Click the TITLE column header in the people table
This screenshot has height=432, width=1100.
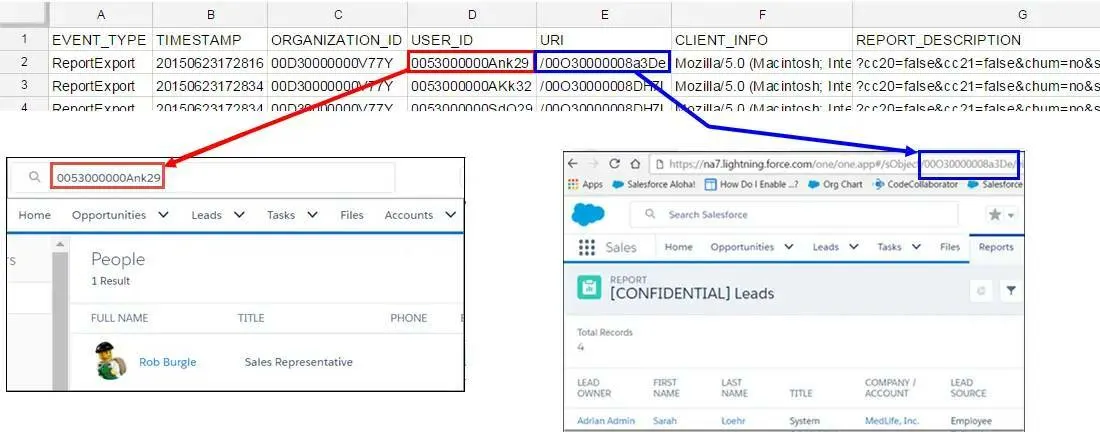click(250, 318)
